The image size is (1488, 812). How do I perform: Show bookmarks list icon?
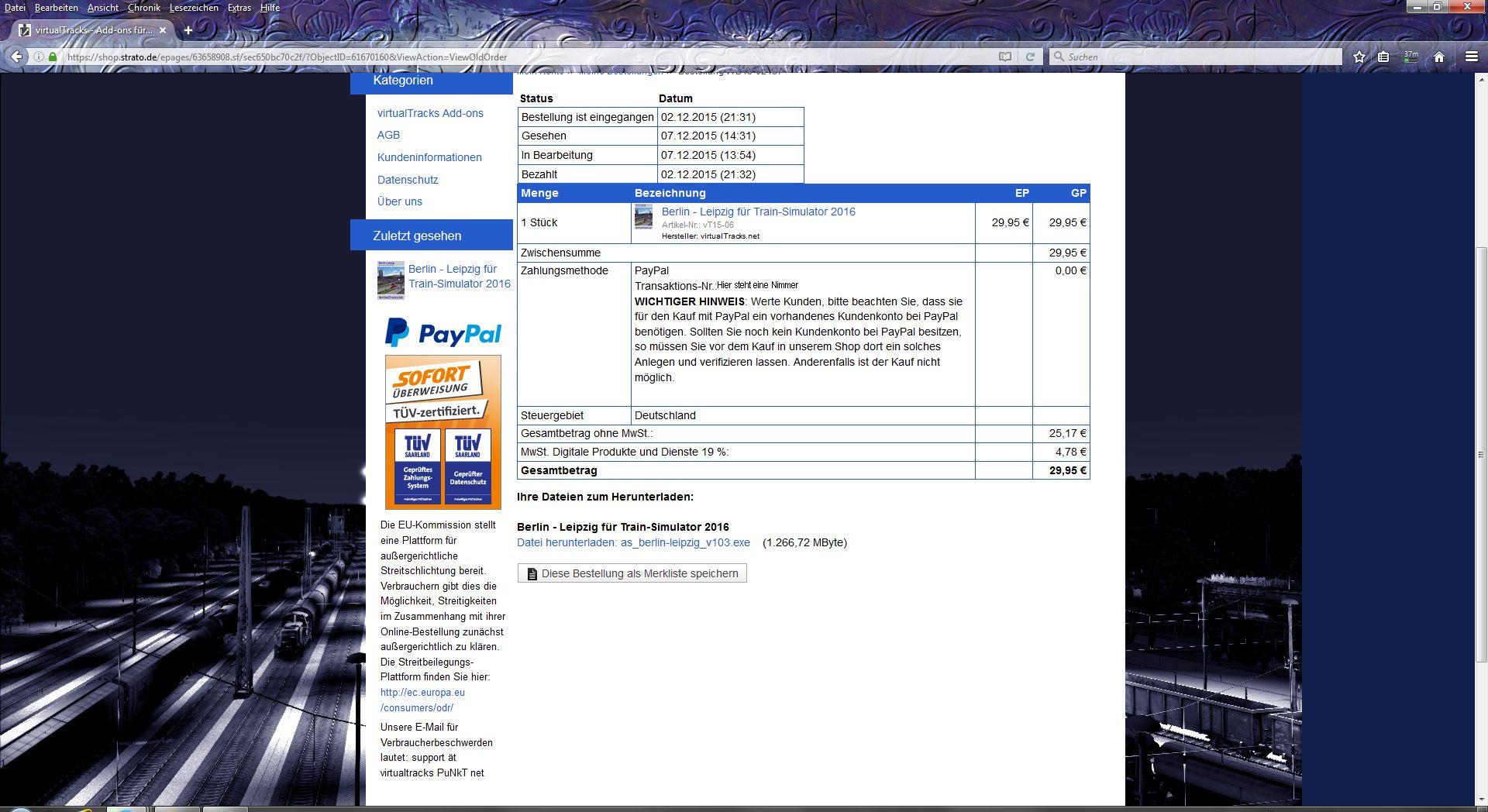pos(1383,57)
